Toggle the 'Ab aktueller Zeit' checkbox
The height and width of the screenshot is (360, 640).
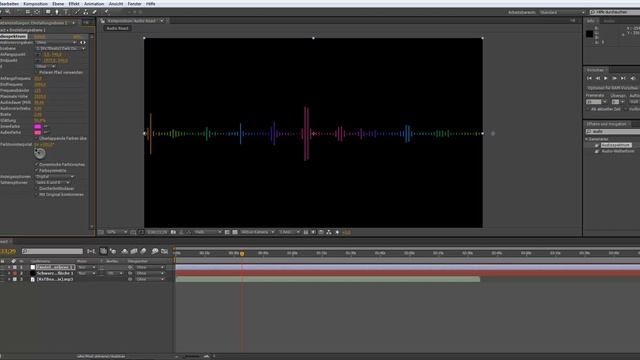(x=588, y=109)
